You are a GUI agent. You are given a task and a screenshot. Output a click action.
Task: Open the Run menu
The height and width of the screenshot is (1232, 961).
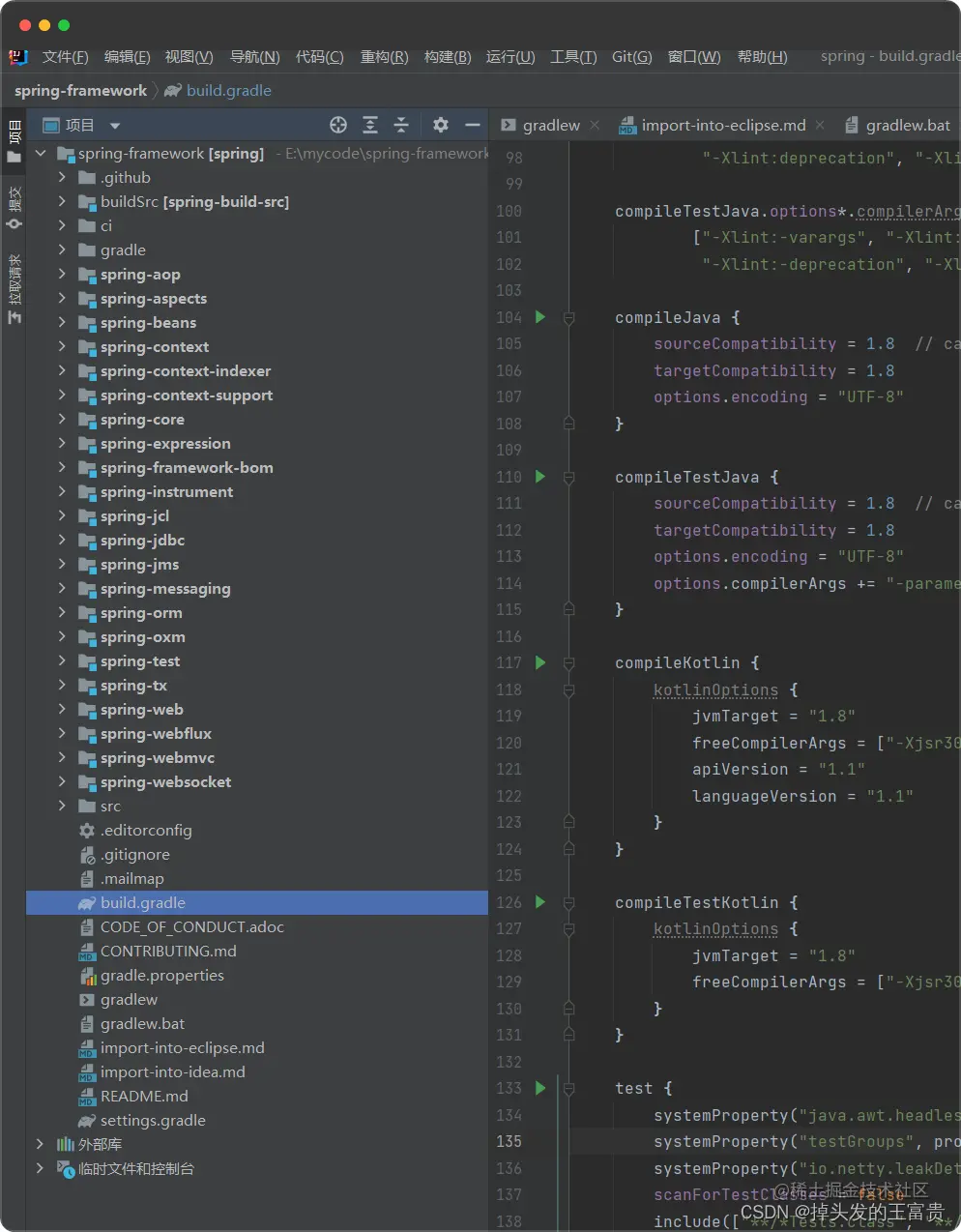click(510, 57)
